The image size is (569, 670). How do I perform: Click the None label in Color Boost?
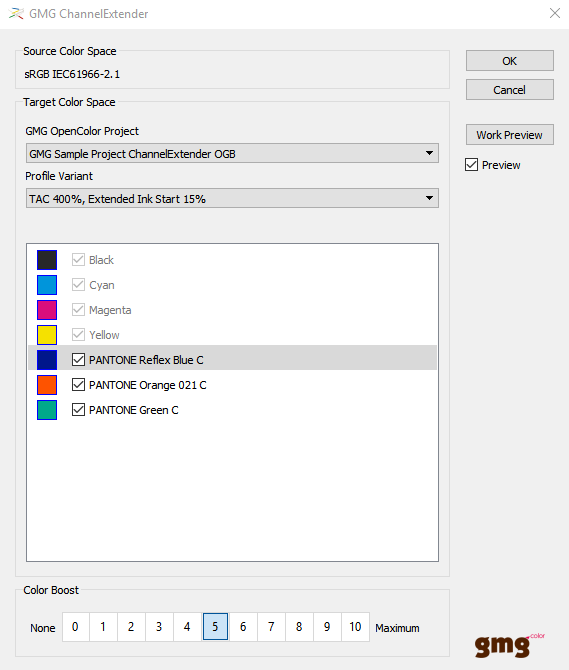coord(43,628)
